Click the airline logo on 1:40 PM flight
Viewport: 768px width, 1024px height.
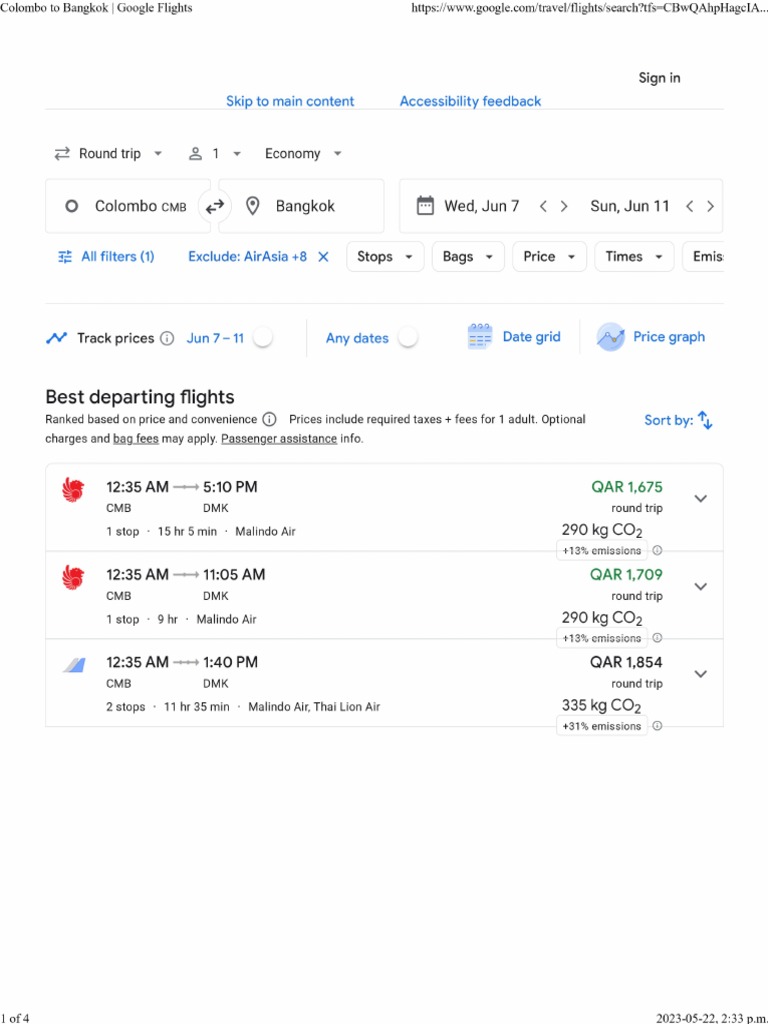(x=74, y=665)
